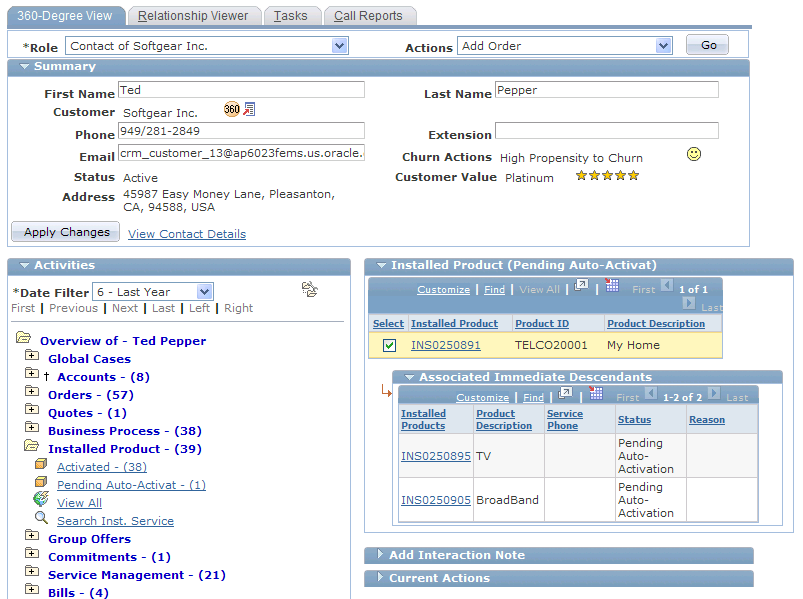Image resolution: width=803 pixels, height=599 pixels.
Task: Collapse the Summary section
Action: click(x=24, y=67)
